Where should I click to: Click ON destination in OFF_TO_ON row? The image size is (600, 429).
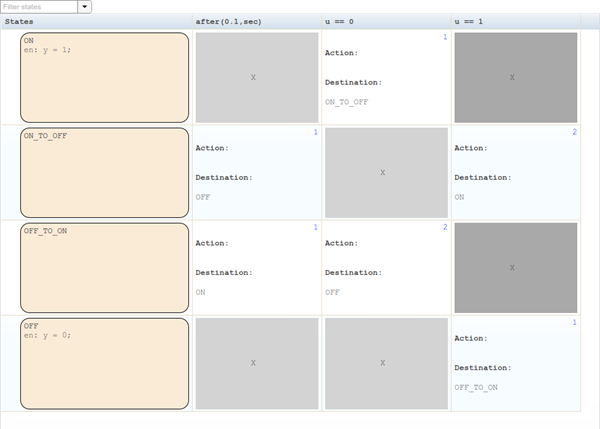click(x=201, y=292)
